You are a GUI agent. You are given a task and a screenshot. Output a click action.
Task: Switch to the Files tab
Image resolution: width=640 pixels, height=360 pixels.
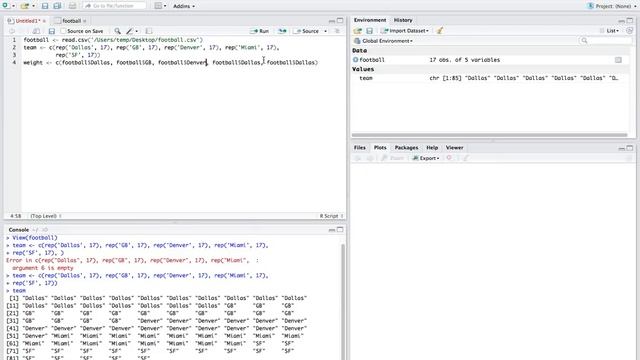coord(360,148)
